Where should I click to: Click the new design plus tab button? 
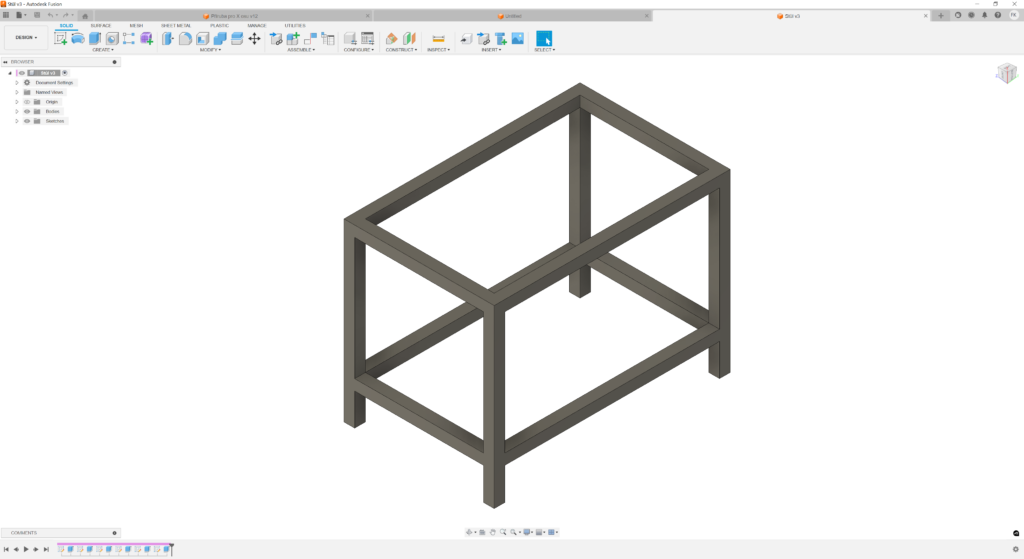[940, 16]
